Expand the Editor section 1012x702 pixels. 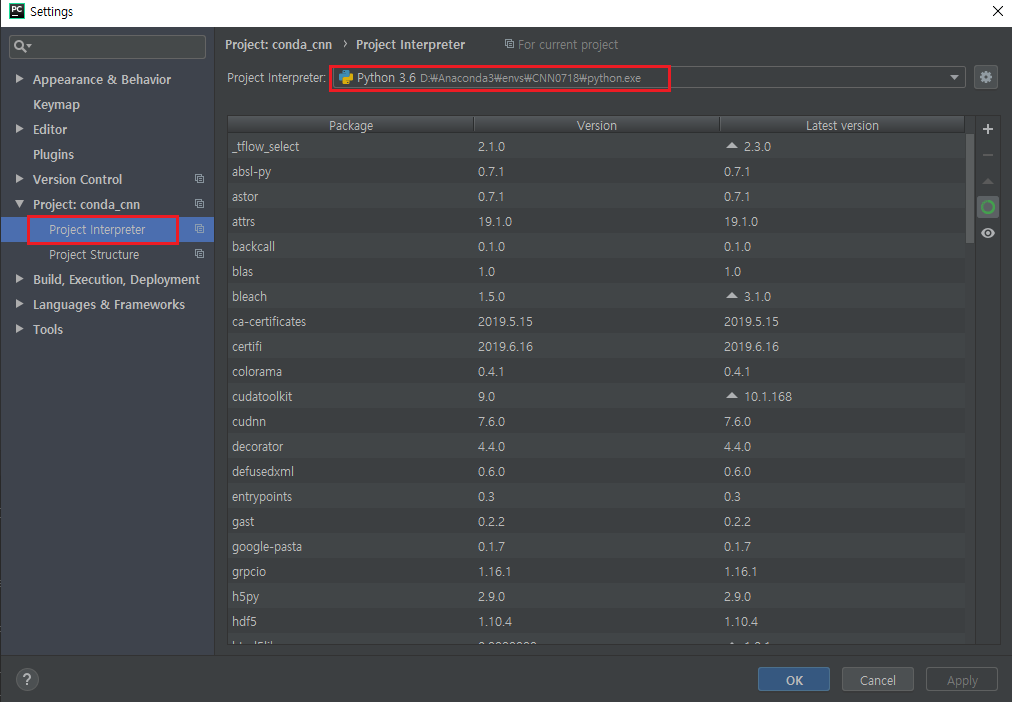click(19, 129)
